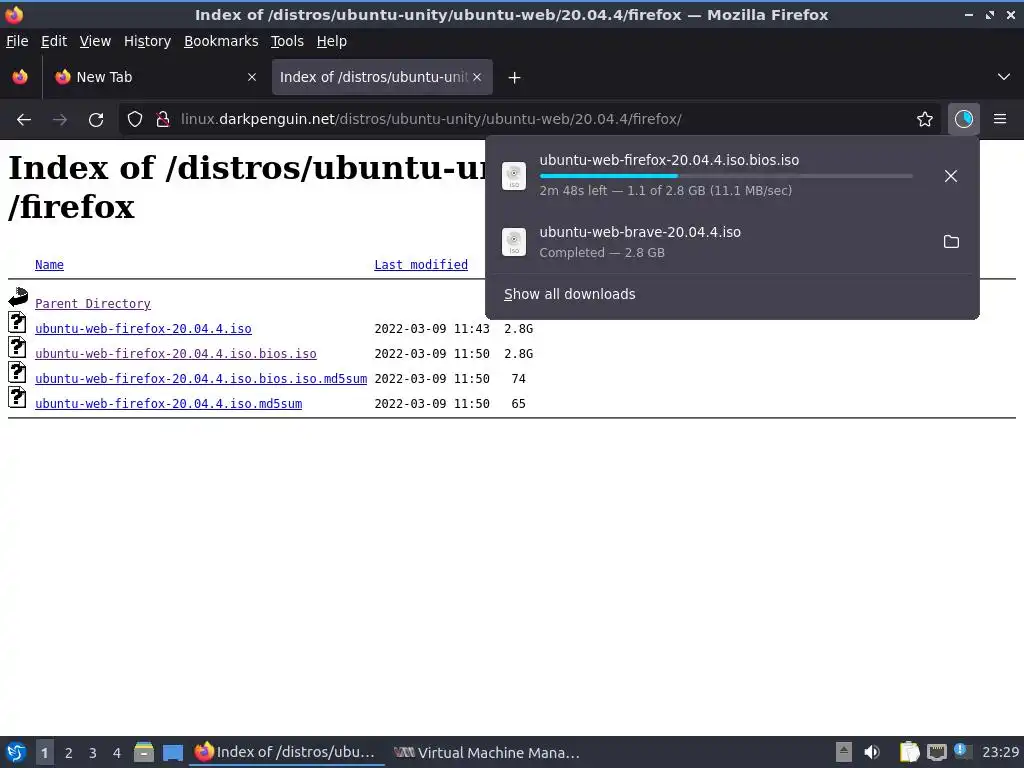Switch to virtual desktop 2
Viewport: 1024px width, 768px height.
pyautogui.click(x=69, y=753)
